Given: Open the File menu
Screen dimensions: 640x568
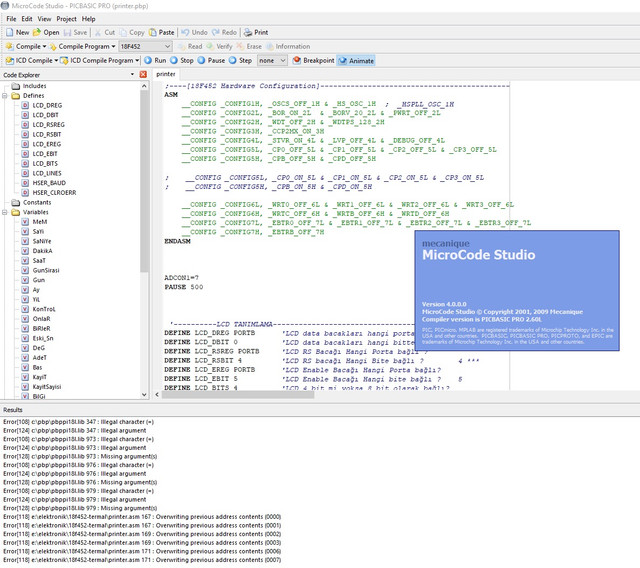Looking at the screenshot, I should point(11,19).
